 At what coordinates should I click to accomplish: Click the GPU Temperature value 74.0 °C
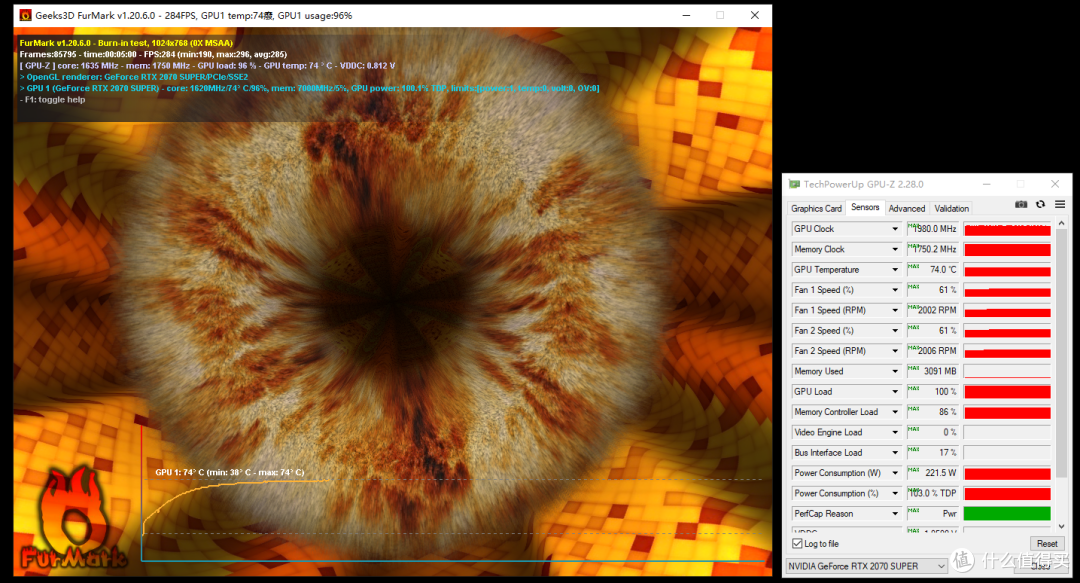pos(933,269)
